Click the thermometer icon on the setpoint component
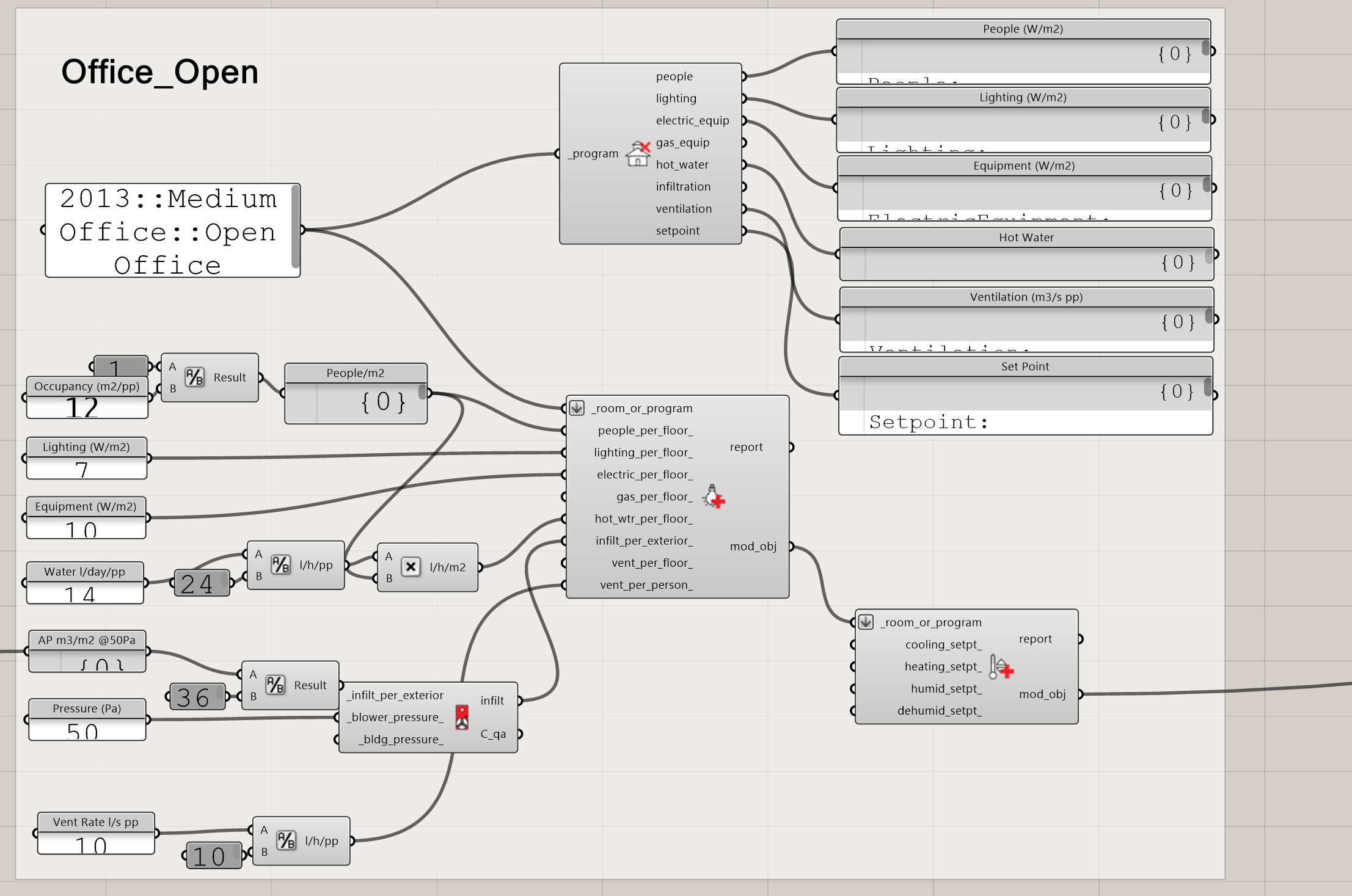The image size is (1352, 896). pyautogui.click(x=1001, y=667)
